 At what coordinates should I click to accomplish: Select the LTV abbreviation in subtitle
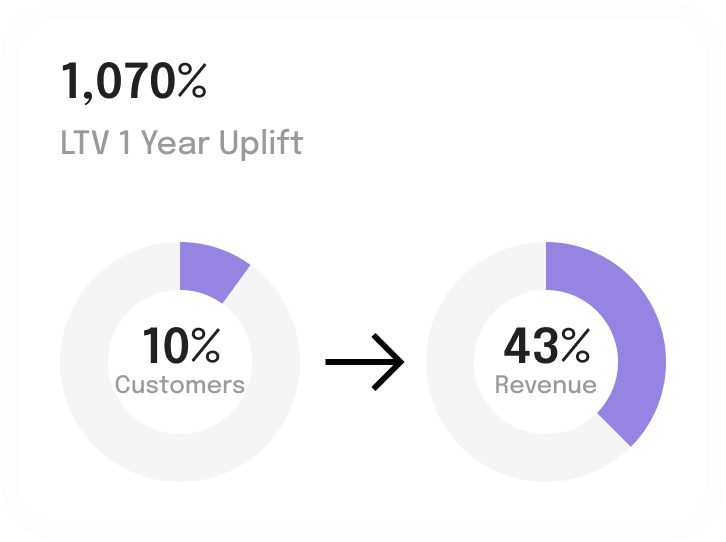click(85, 143)
